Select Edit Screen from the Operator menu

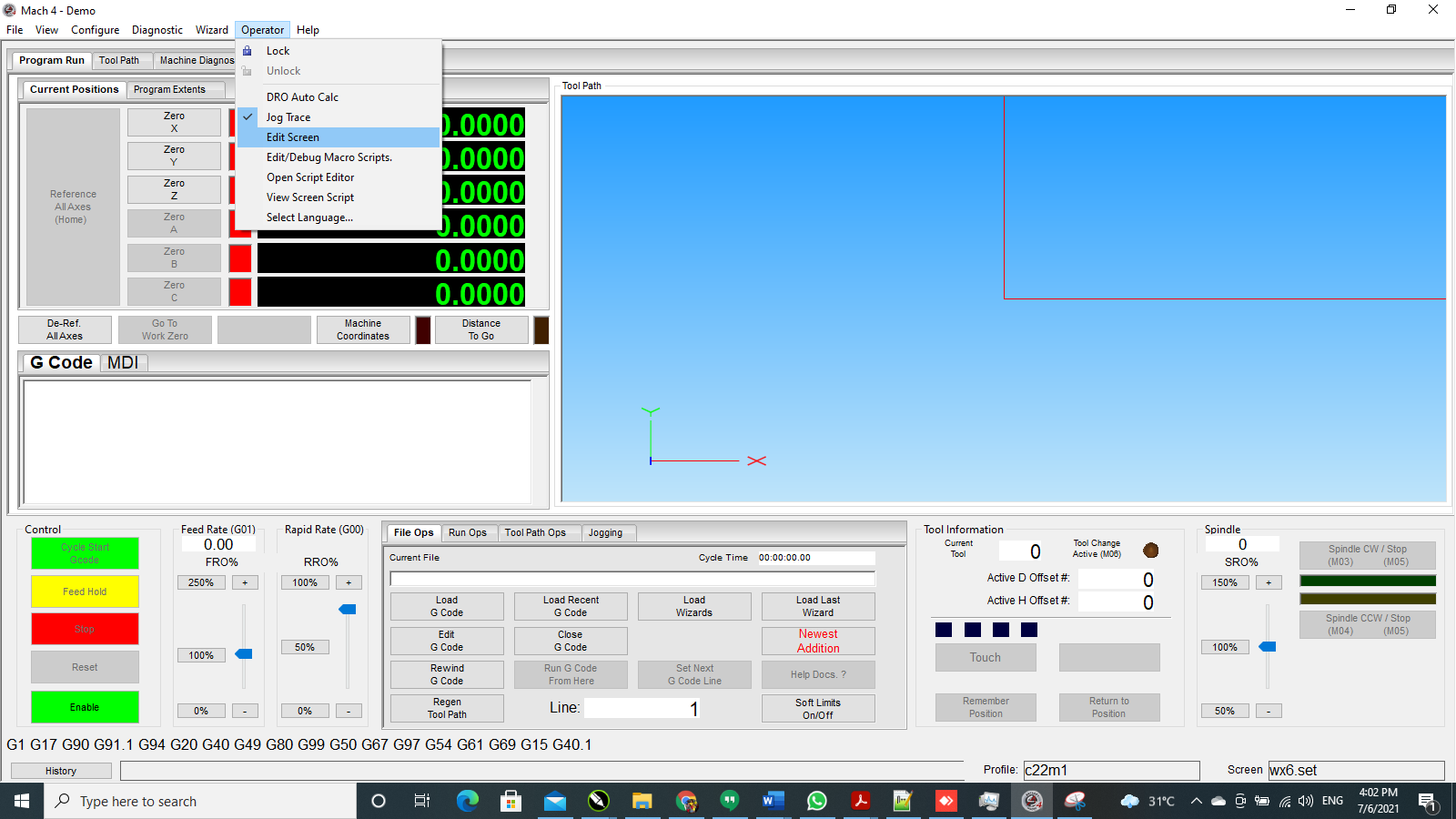tap(292, 136)
